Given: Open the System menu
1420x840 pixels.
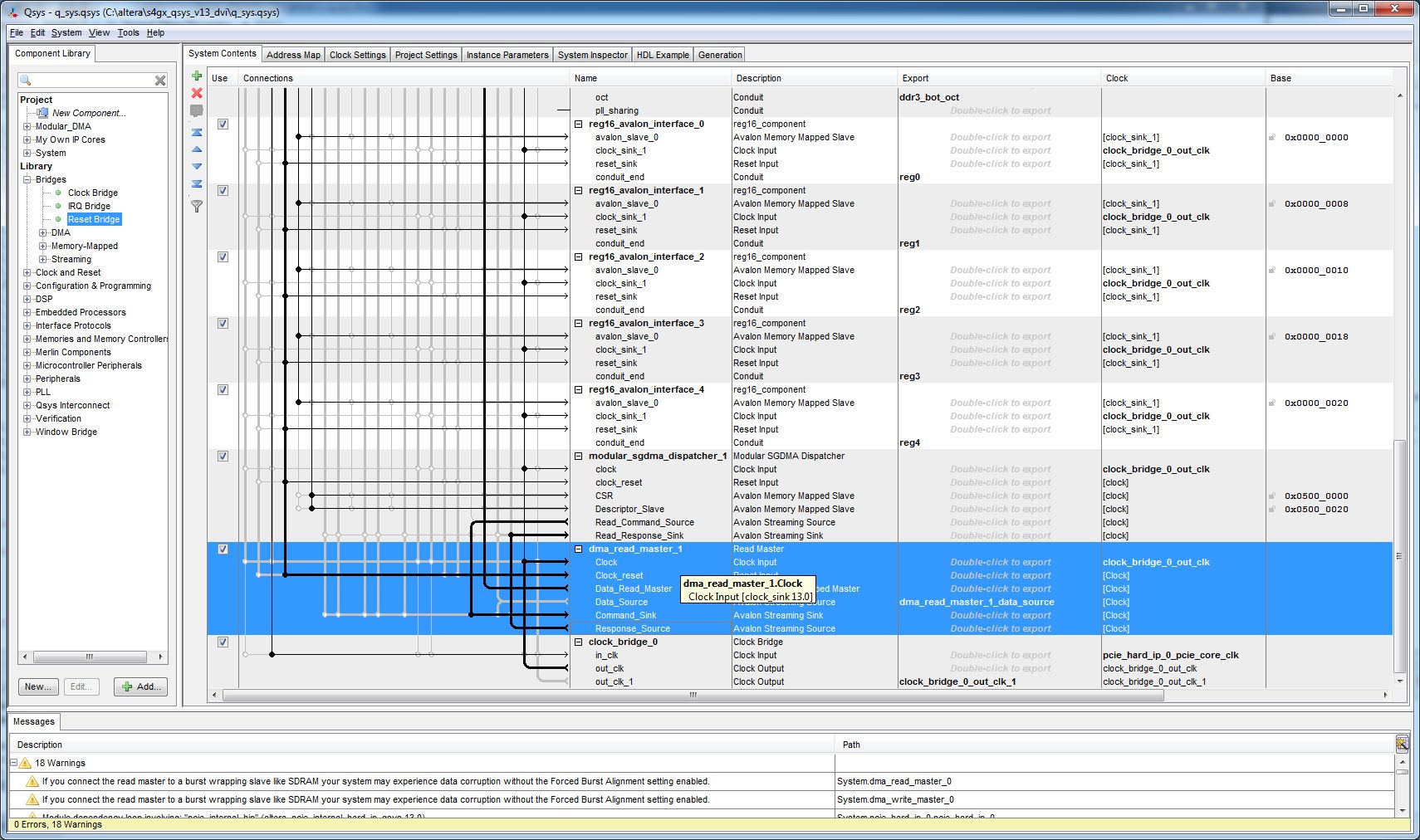Looking at the screenshot, I should coord(66,33).
